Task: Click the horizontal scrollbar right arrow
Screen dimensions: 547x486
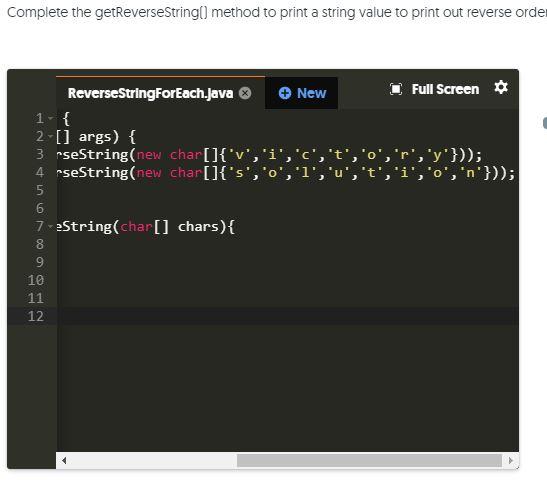Action: (510, 461)
